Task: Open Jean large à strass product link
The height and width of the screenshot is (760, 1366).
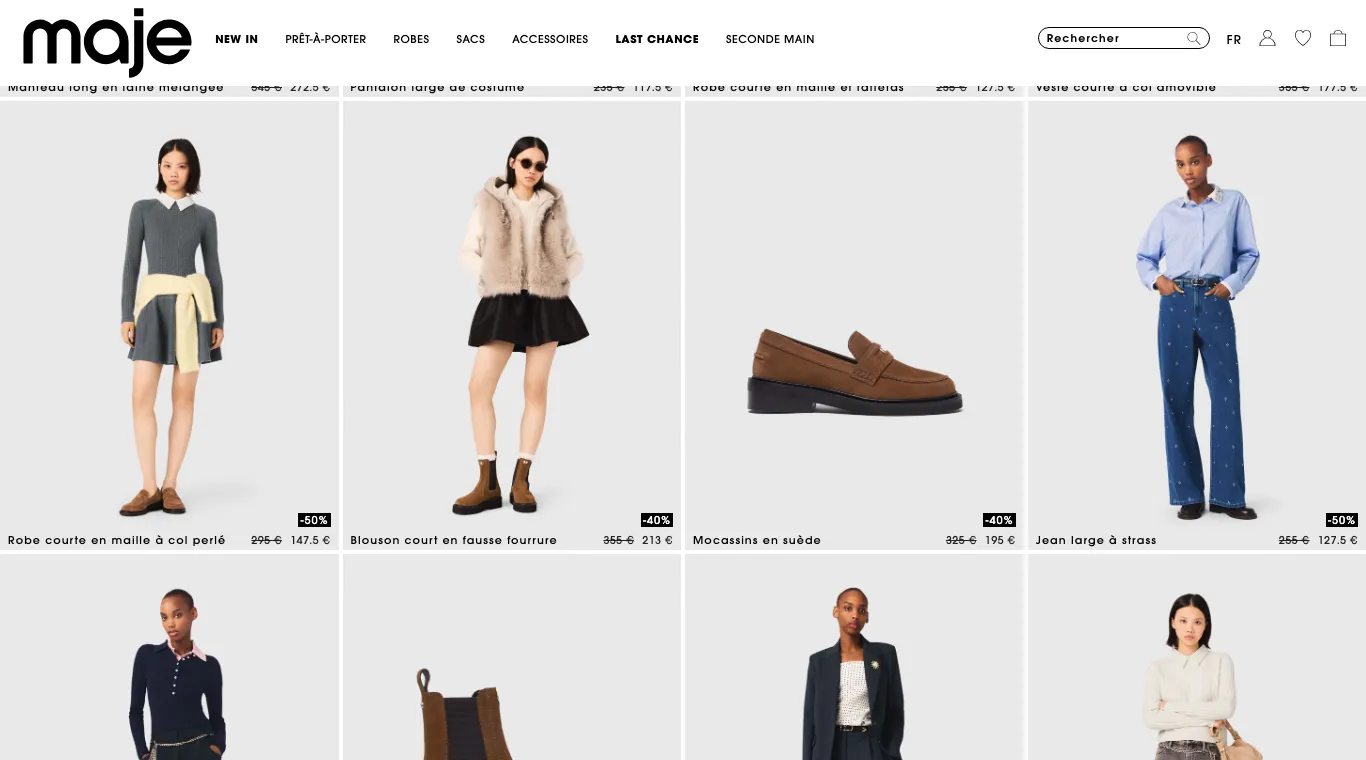Action: [1096, 540]
